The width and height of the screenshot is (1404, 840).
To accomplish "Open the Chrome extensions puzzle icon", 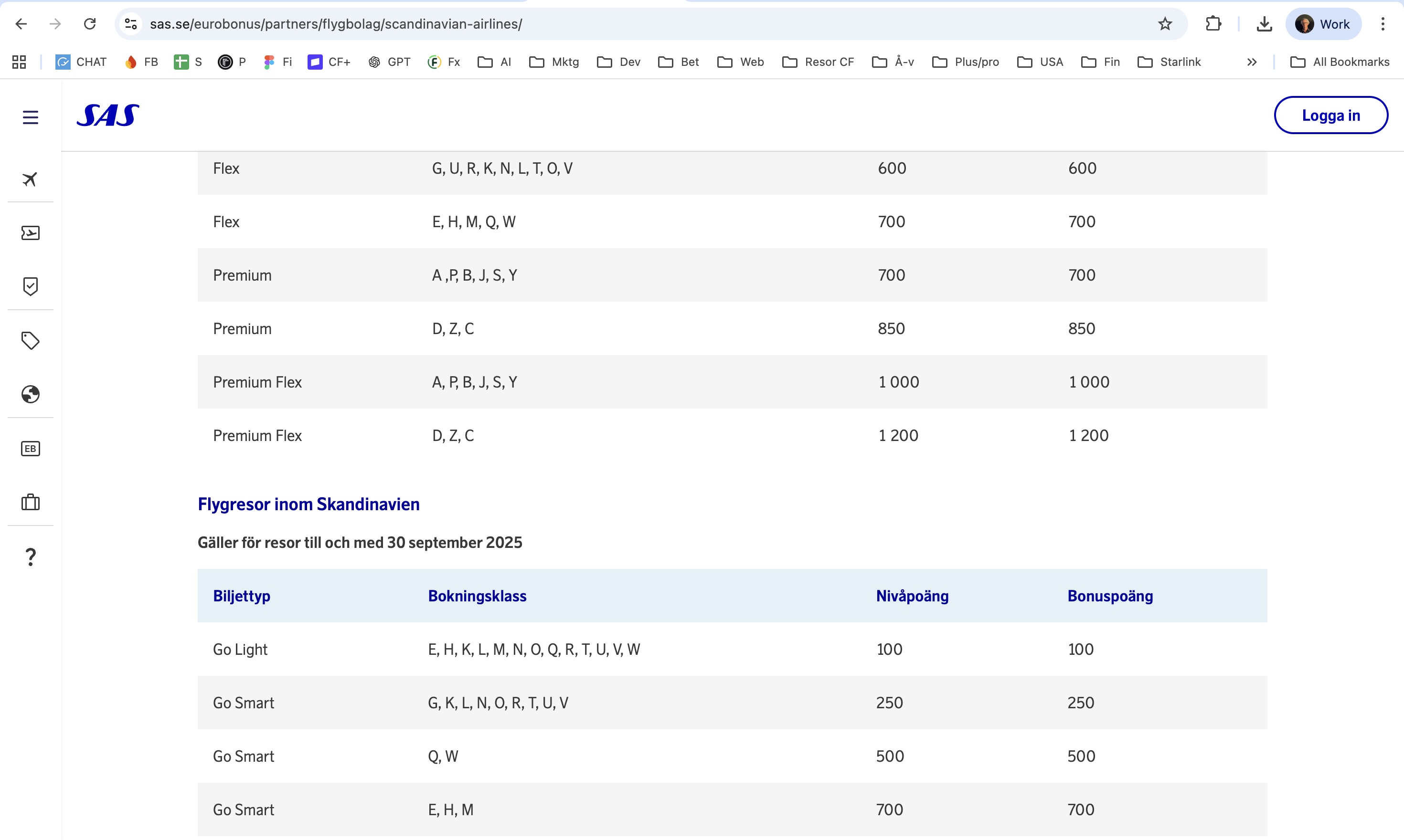I will point(1213,24).
